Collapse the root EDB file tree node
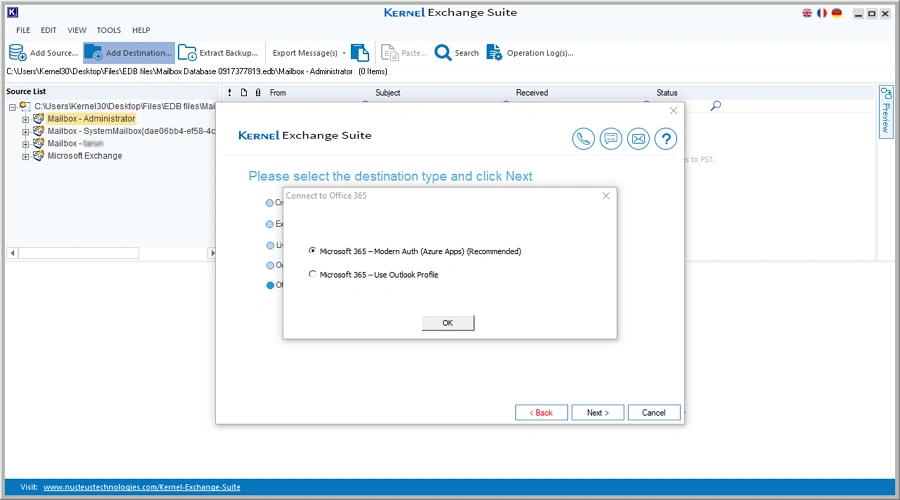 [12, 107]
